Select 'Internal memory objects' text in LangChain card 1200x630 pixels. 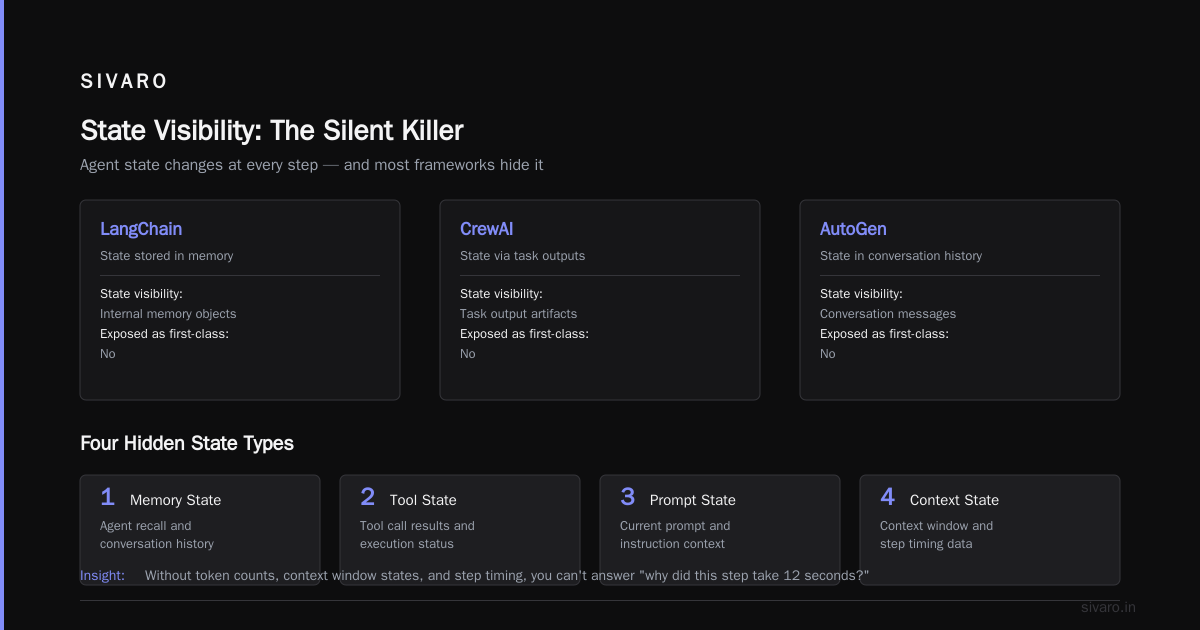[168, 314]
